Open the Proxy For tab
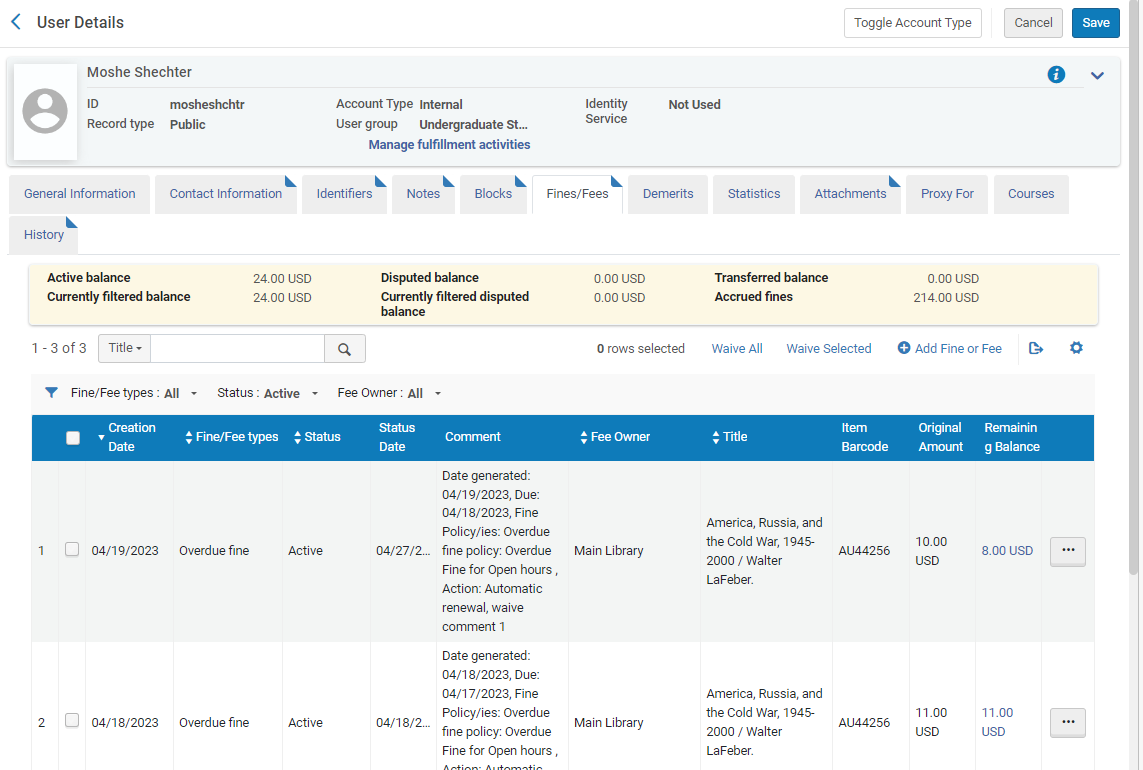The image size is (1143, 770). point(947,194)
